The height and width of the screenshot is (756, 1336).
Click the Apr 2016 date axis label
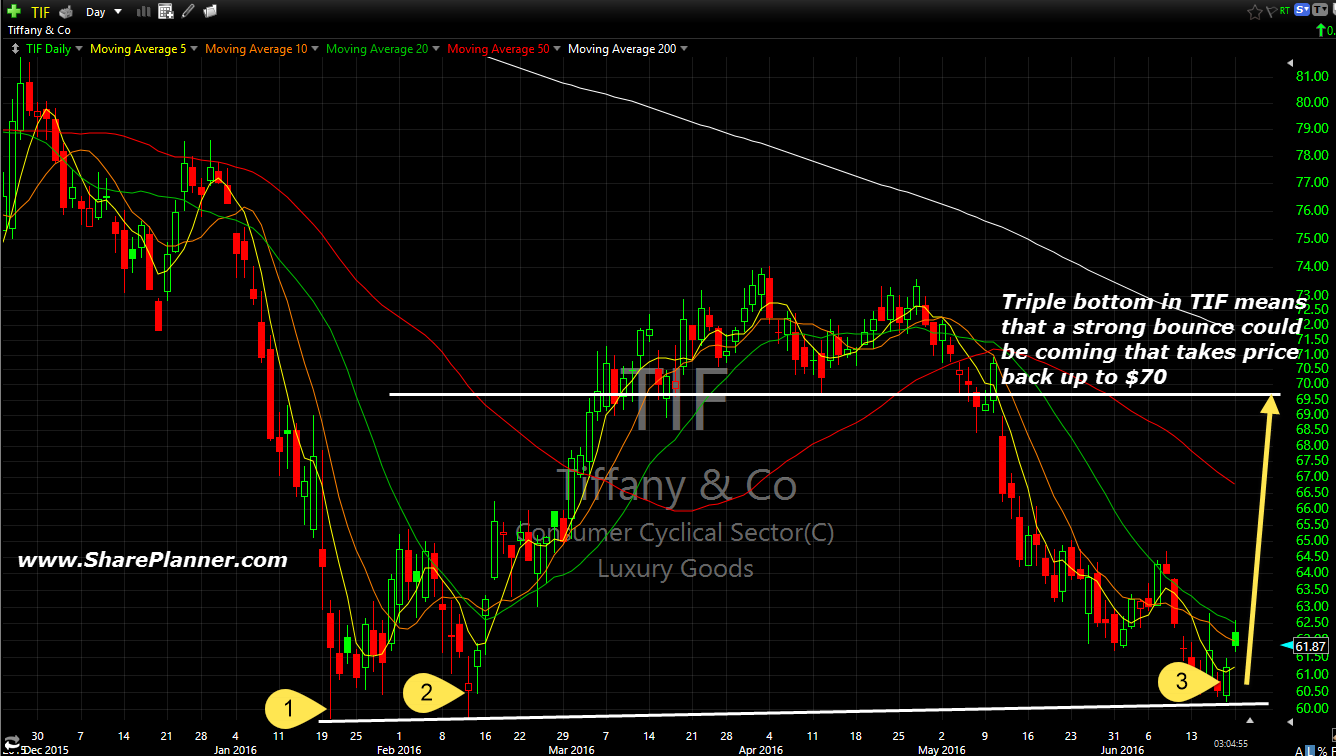click(760, 749)
